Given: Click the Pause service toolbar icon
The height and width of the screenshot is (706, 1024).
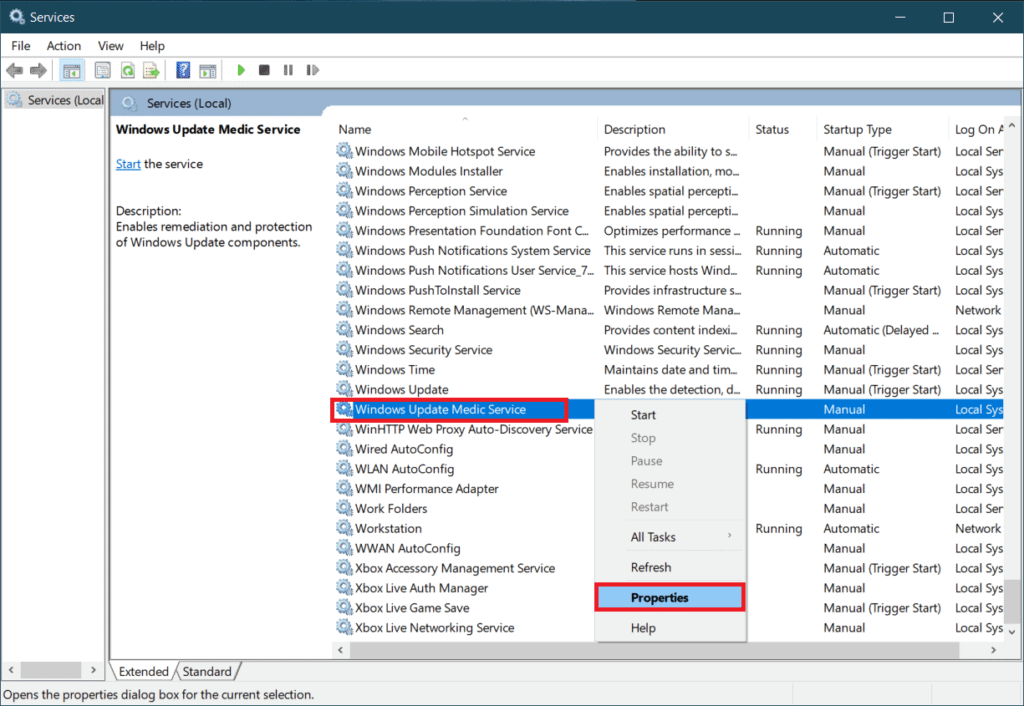Looking at the screenshot, I should [287, 69].
